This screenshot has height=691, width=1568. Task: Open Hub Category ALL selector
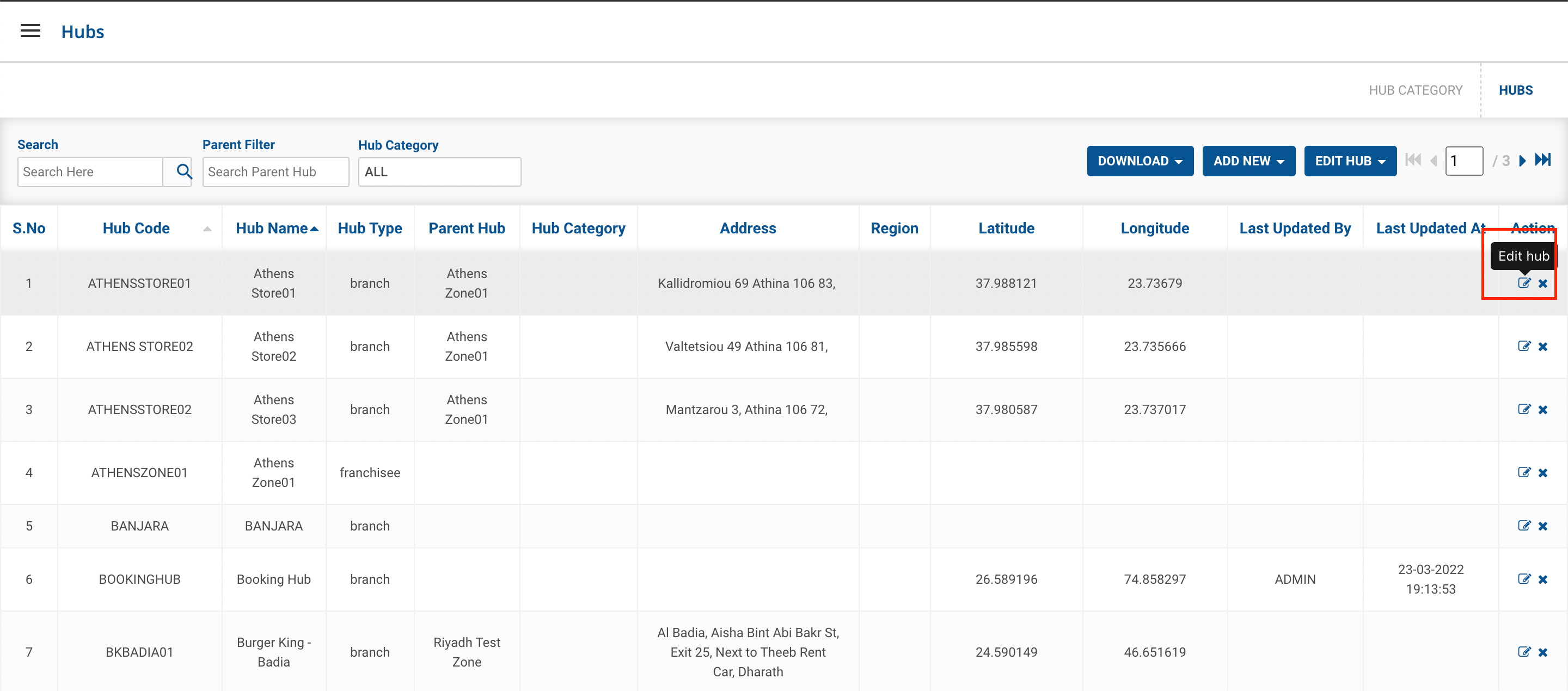click(439, 171)
